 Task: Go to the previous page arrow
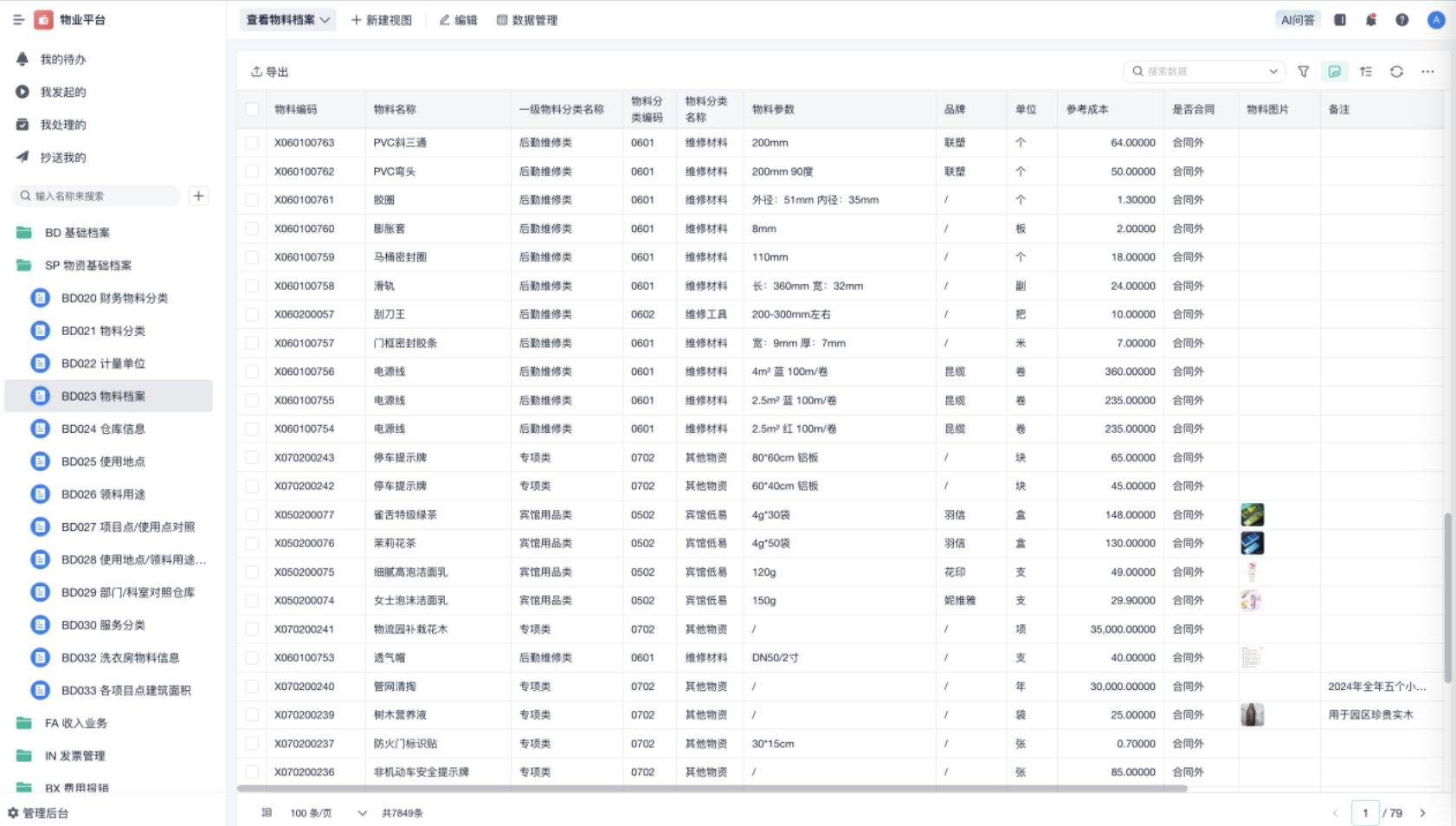(1336, 813)
